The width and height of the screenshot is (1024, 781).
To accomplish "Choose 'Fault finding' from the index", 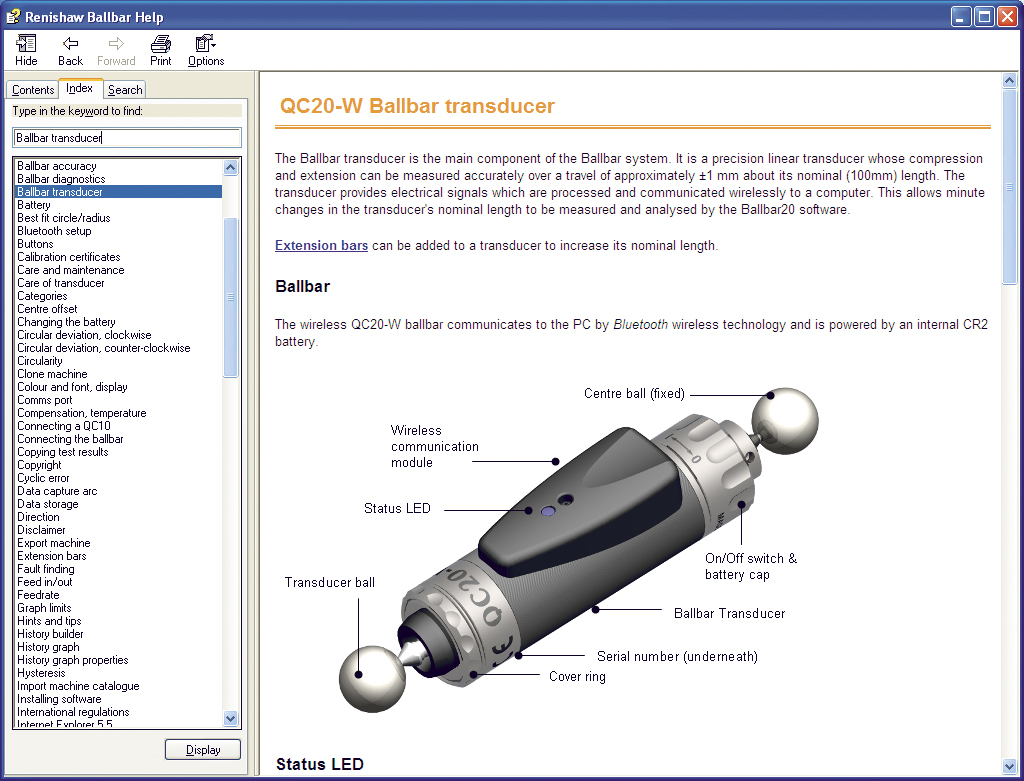I will pos(46,569).
